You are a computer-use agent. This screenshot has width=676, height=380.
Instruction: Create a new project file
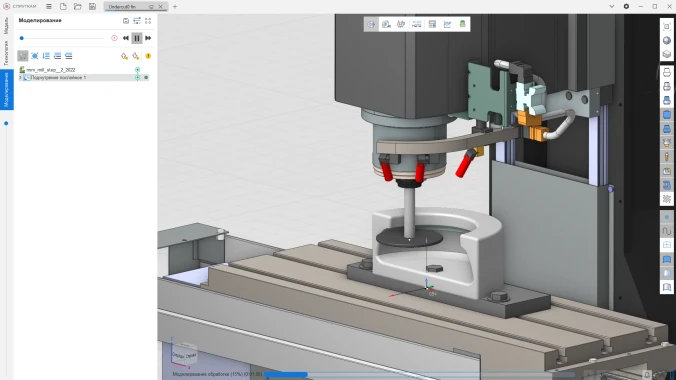(x=63, y=6)
